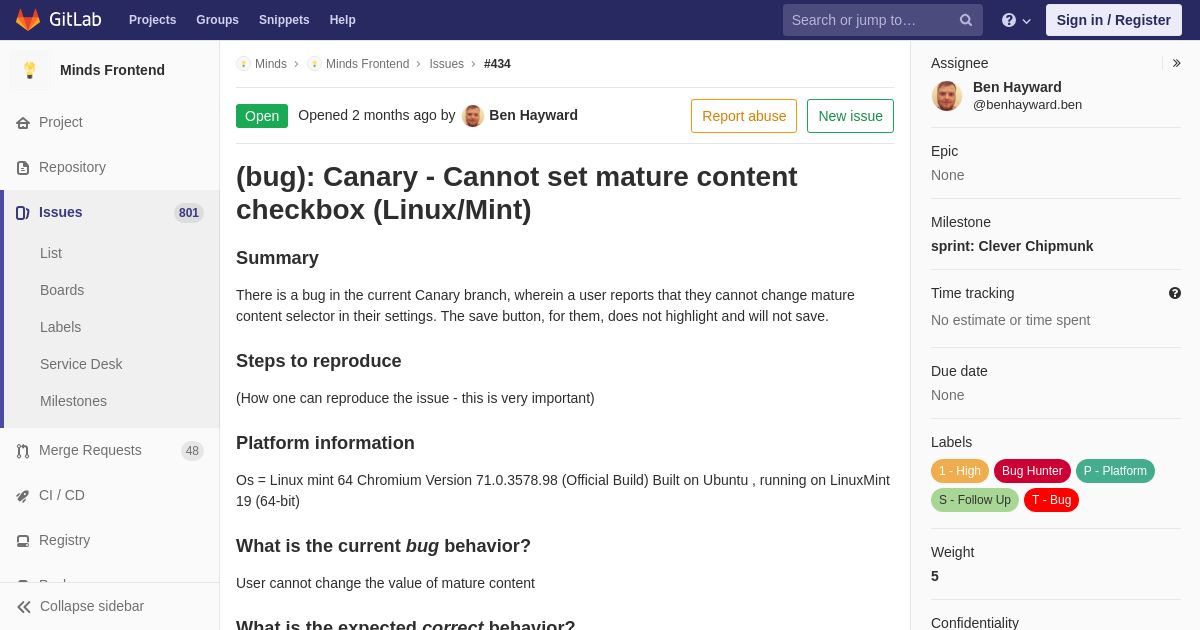Click the Merge Requests icon
The height and width of the screenshot is (630, 1200).
click(23, 451)
